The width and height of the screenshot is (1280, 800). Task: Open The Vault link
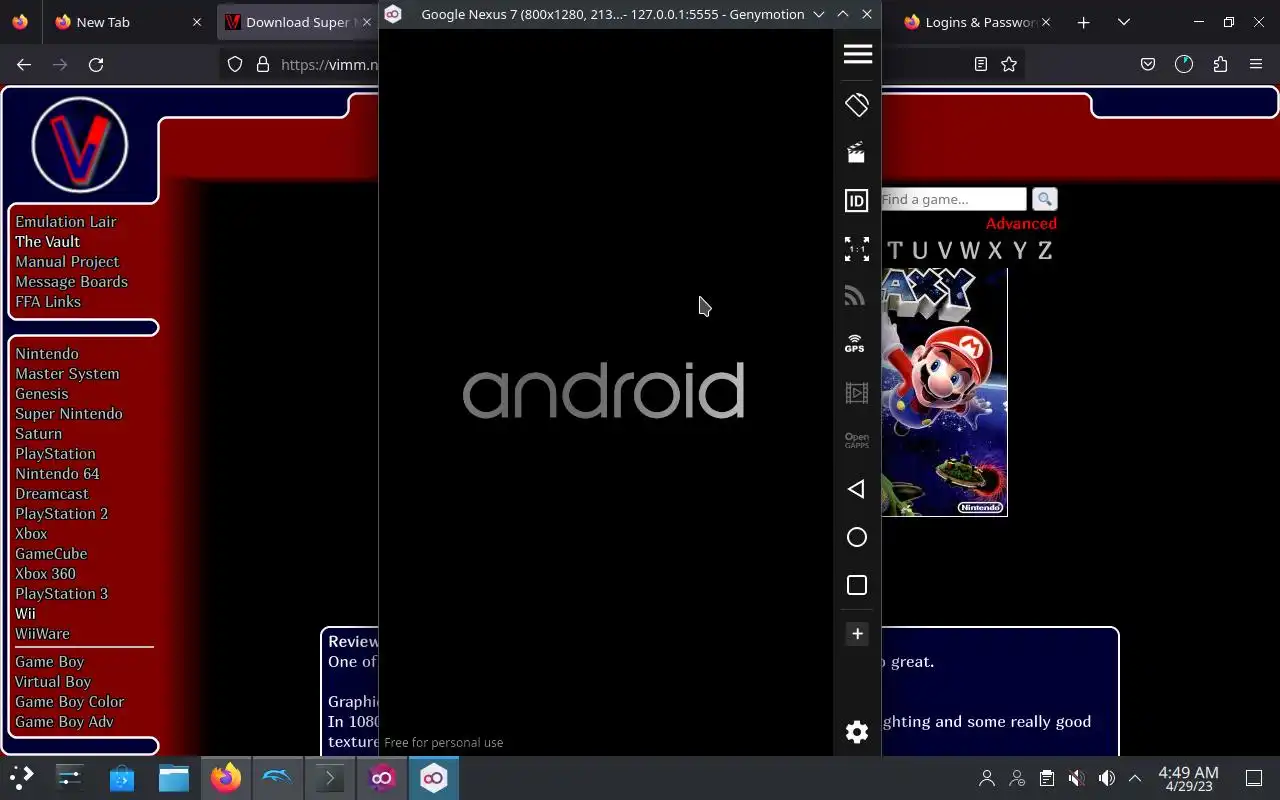47,241
